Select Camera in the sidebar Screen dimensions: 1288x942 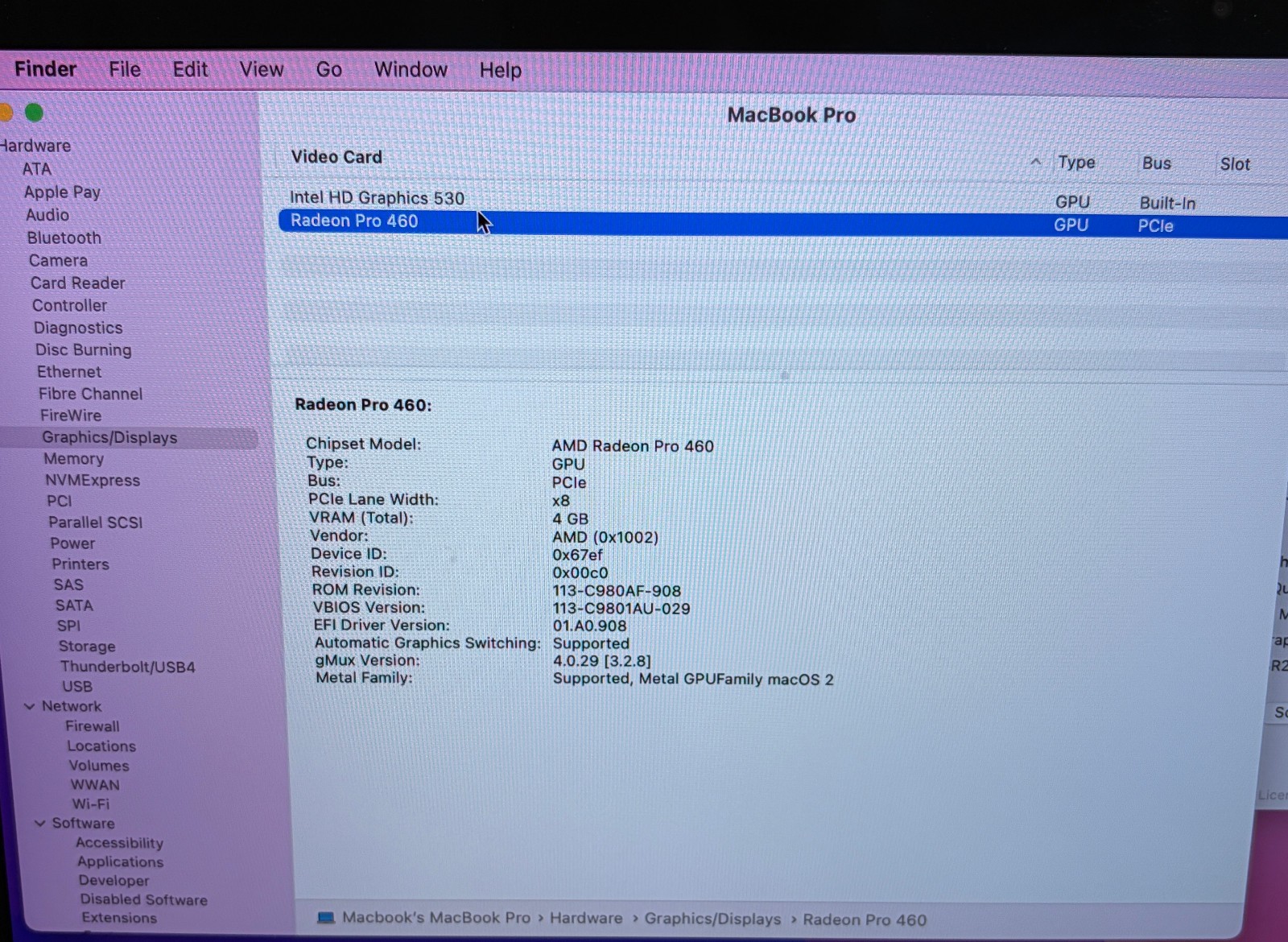pos(58,260)
